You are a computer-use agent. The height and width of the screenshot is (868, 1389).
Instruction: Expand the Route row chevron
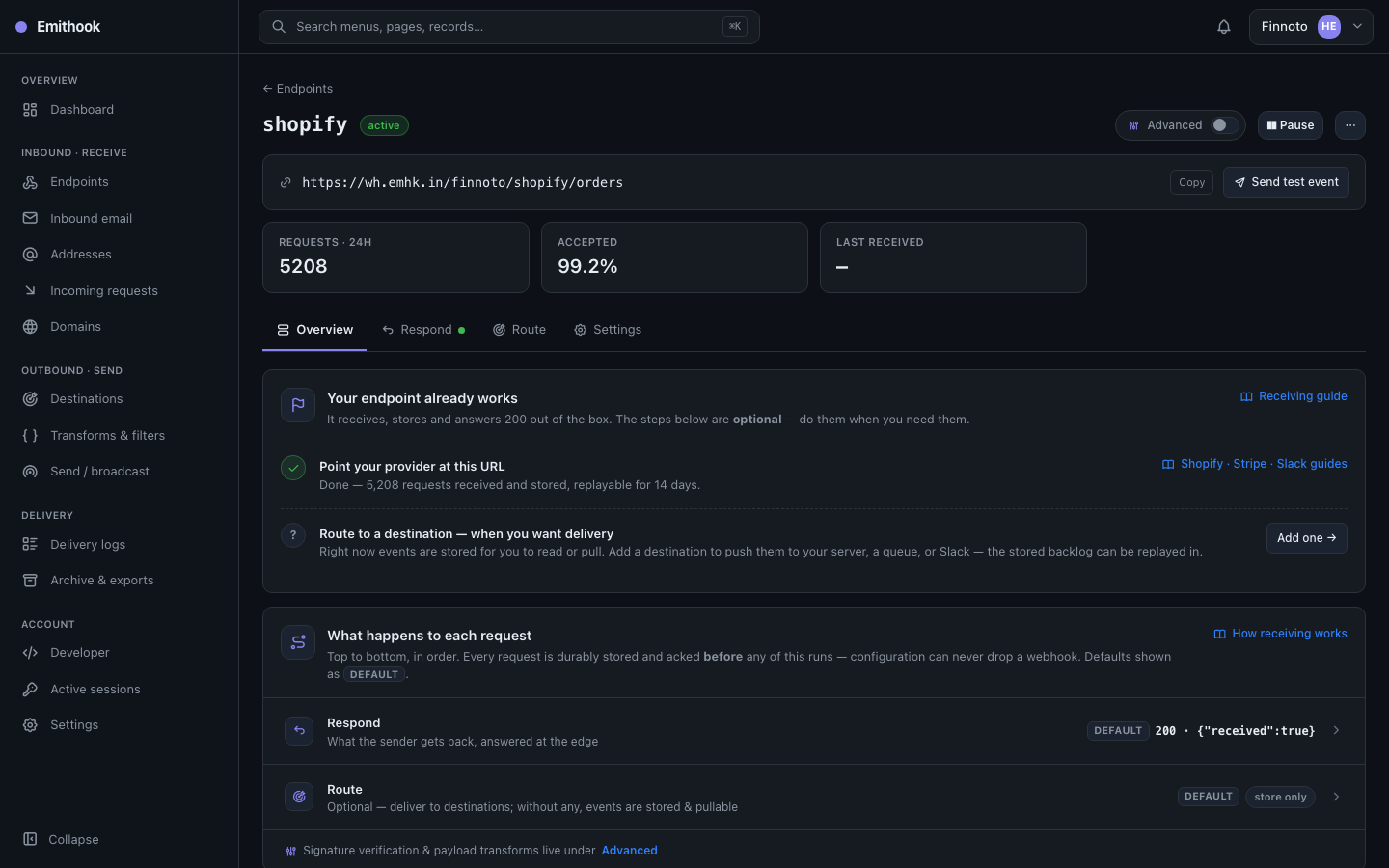coord(1336,797)
